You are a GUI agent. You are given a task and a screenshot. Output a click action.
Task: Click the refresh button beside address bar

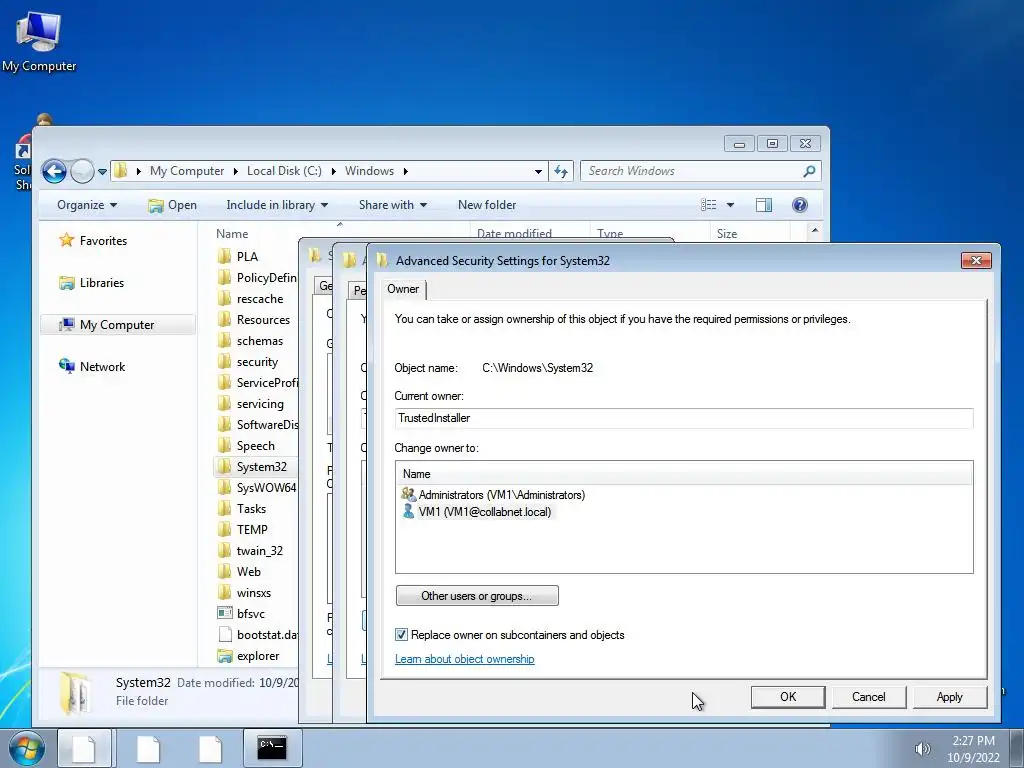pos(561,171)
